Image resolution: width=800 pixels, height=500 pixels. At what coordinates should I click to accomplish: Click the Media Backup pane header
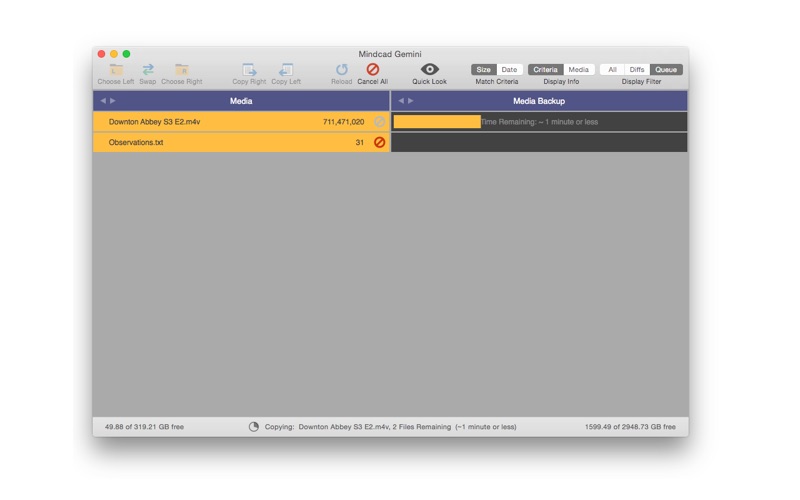point(539,101)
